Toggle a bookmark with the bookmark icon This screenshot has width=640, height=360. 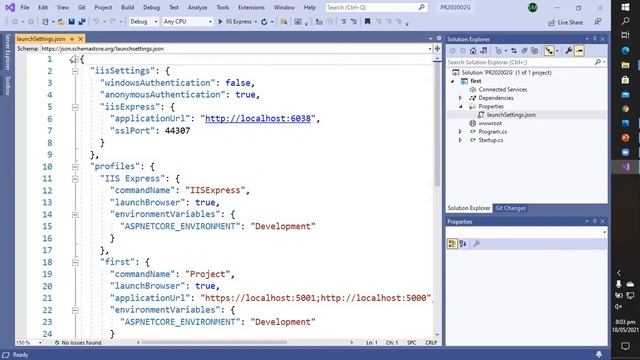[367, 22]
